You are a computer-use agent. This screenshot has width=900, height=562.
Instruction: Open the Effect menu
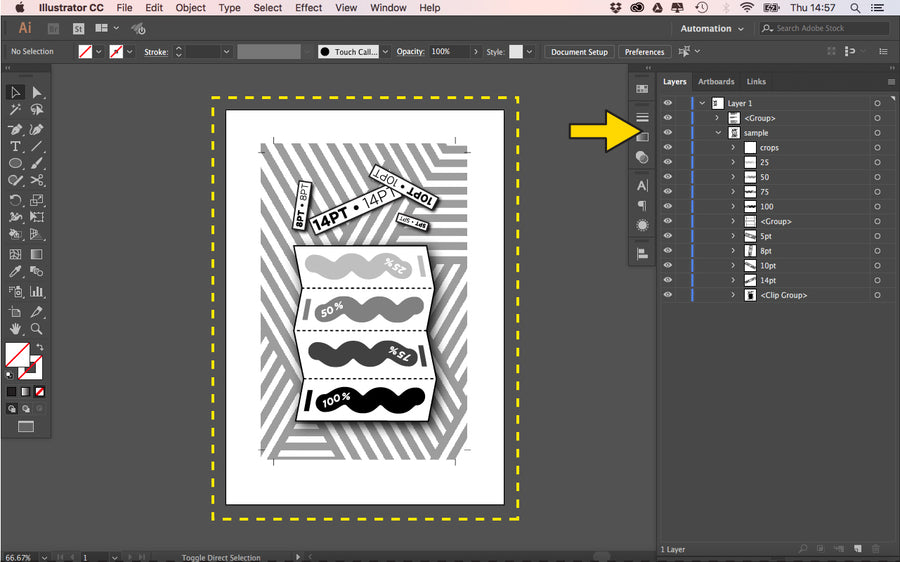coord(309,8)
